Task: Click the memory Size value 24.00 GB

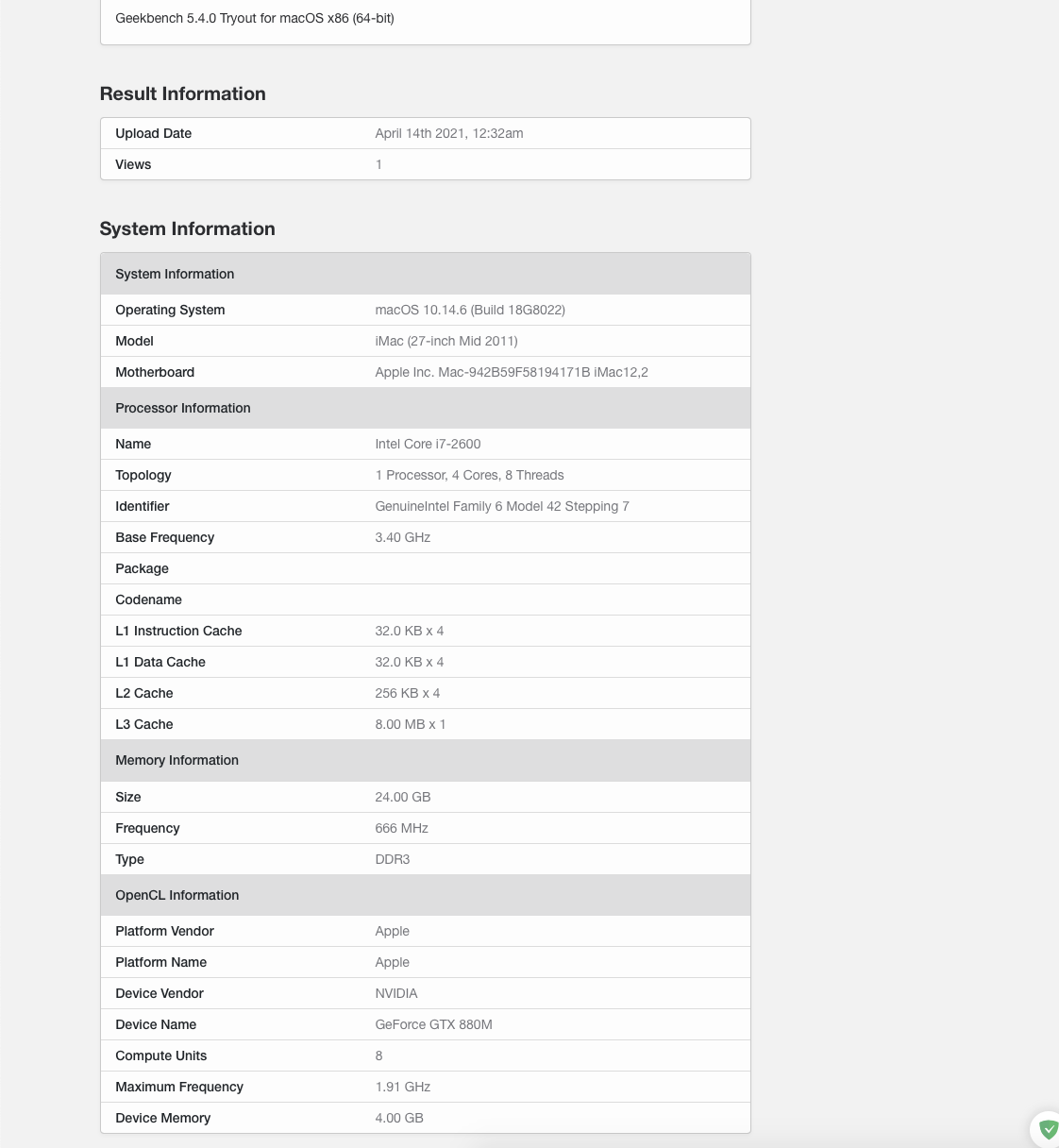Action: point(403,797)
